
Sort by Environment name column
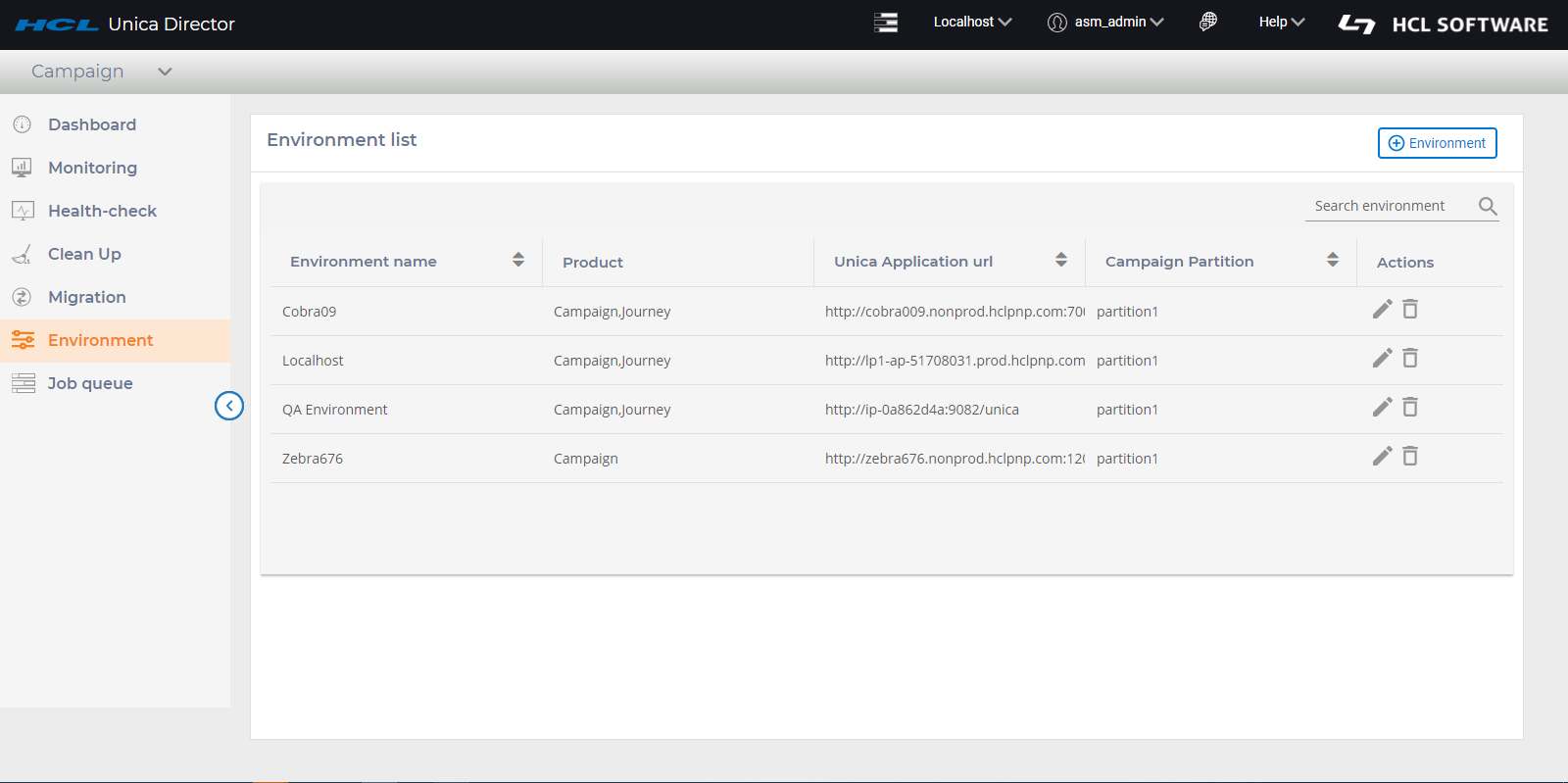518,261
